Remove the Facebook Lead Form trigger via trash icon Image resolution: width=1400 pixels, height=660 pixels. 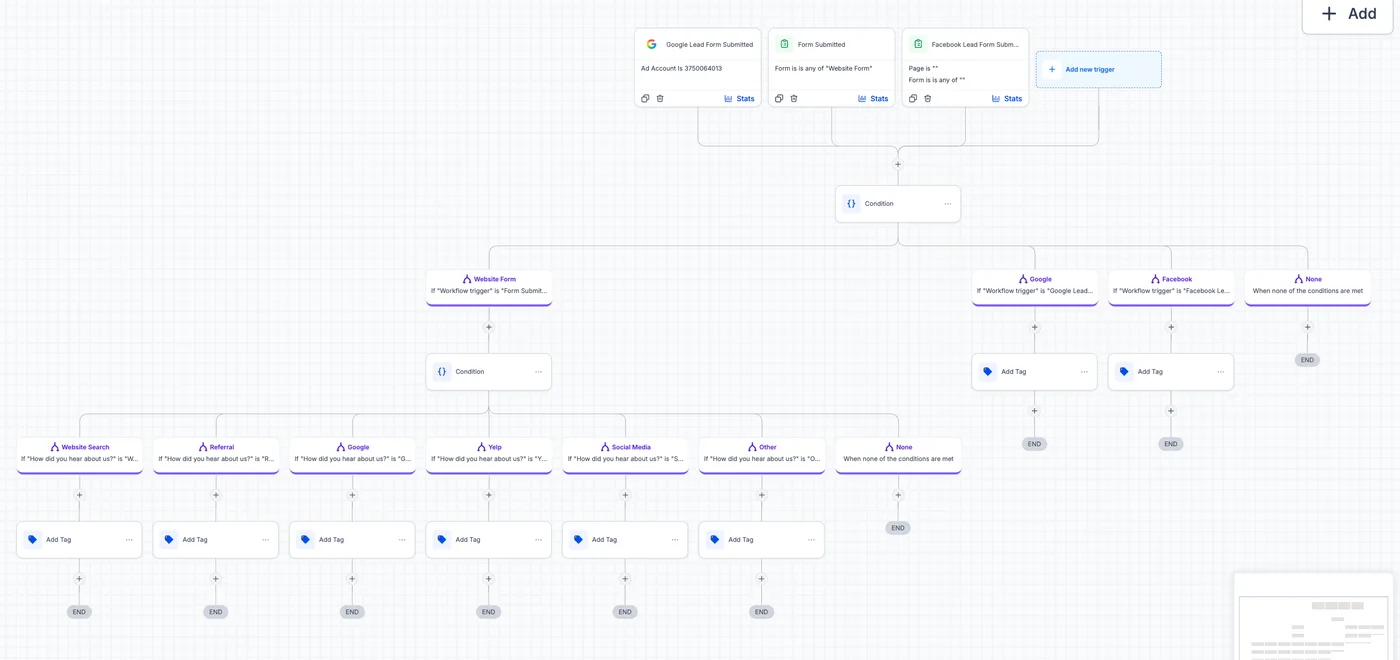pyautogui.click(x=928, y=98)
